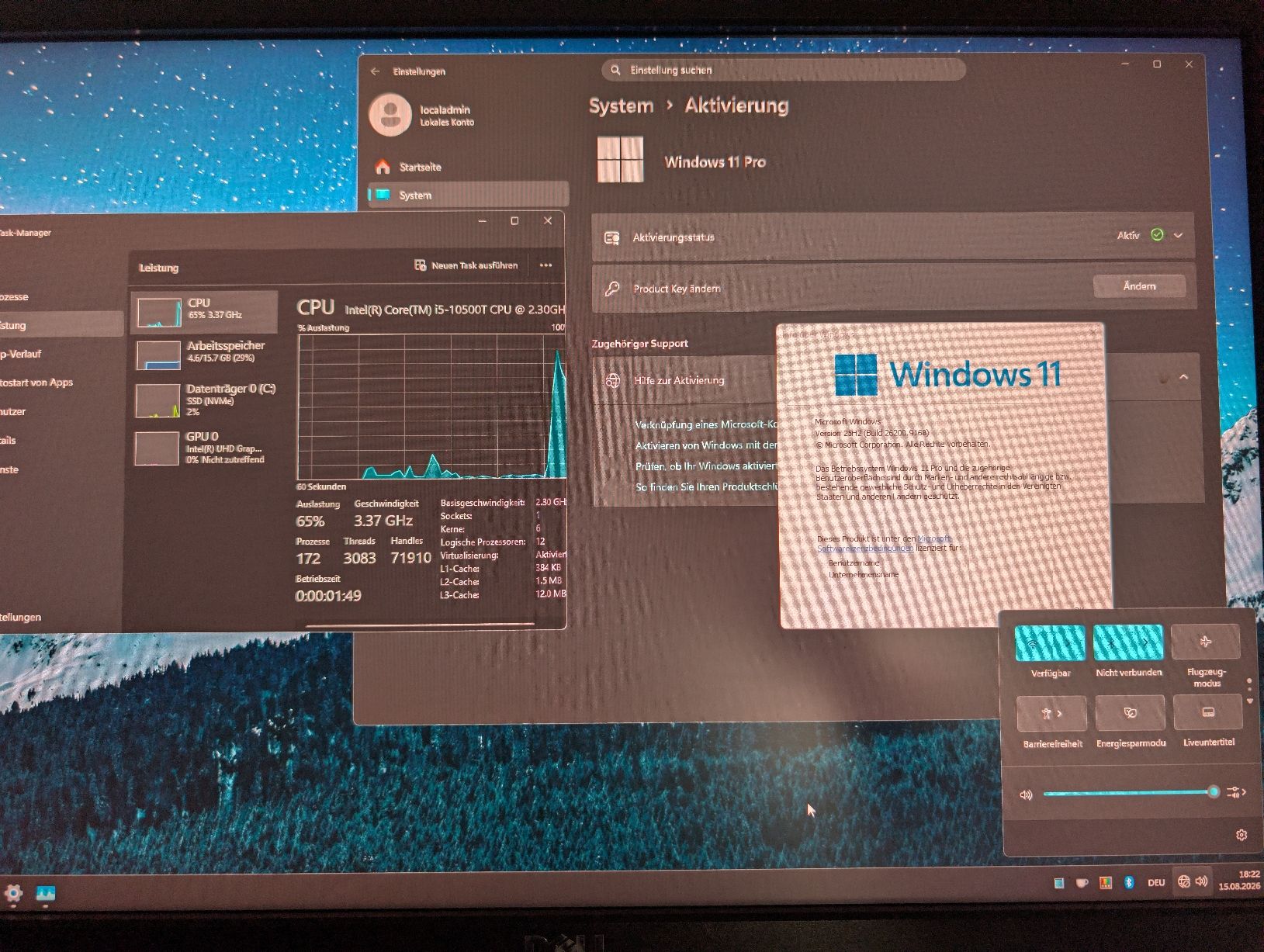Click the network globe icon in system tray
The image size is (1264, 952).
point(1183,881)
